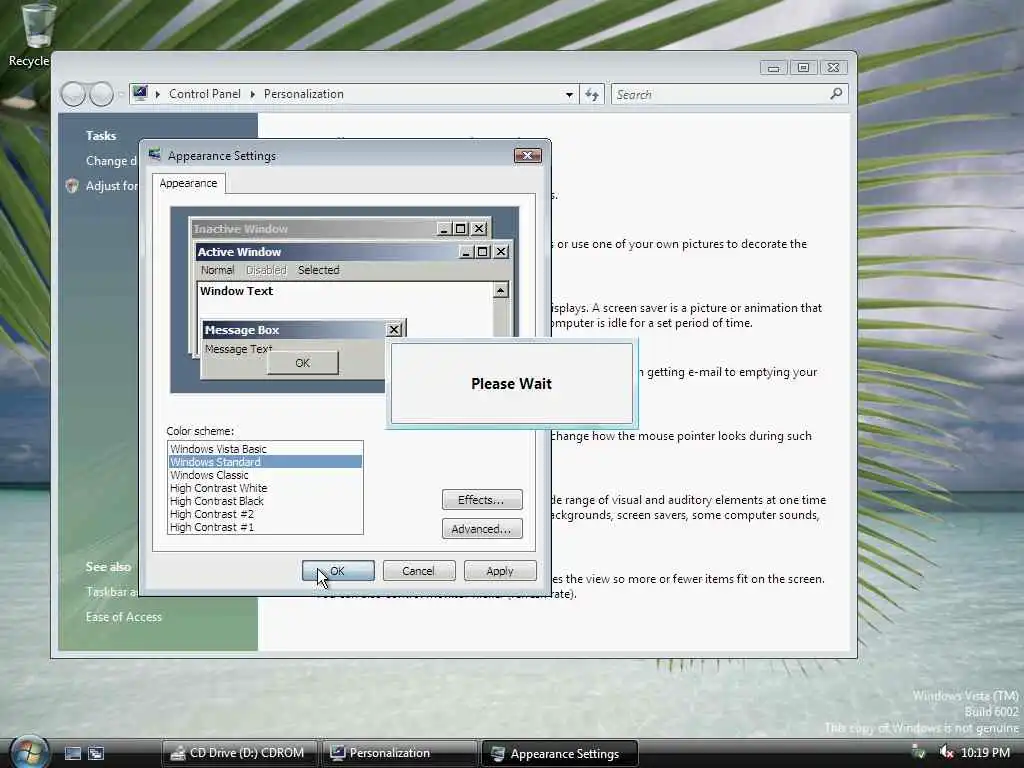Image resolution: width=1024 pixels, height=768 pixels.
Task: Click Disabled in preview menu
Action: (x=266, y=270)
